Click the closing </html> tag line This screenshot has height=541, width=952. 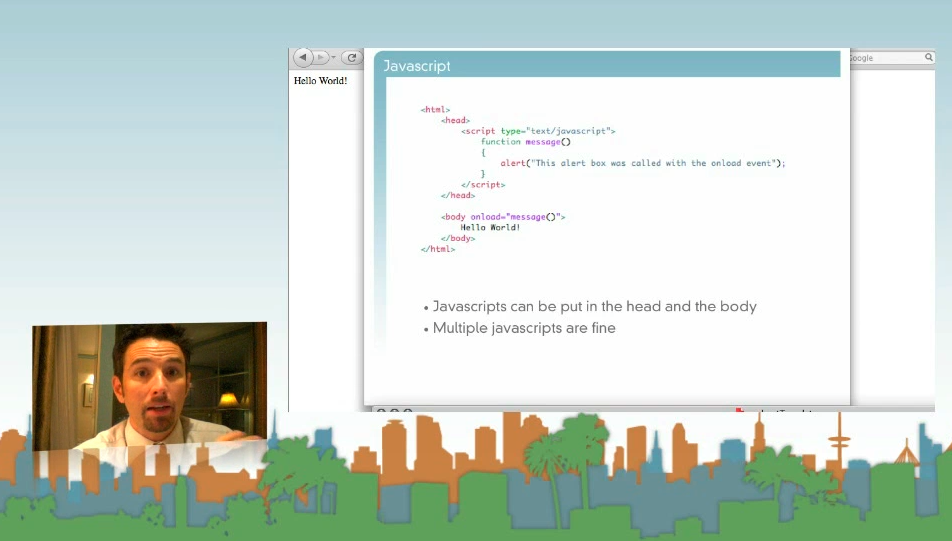tap(438, 249)
